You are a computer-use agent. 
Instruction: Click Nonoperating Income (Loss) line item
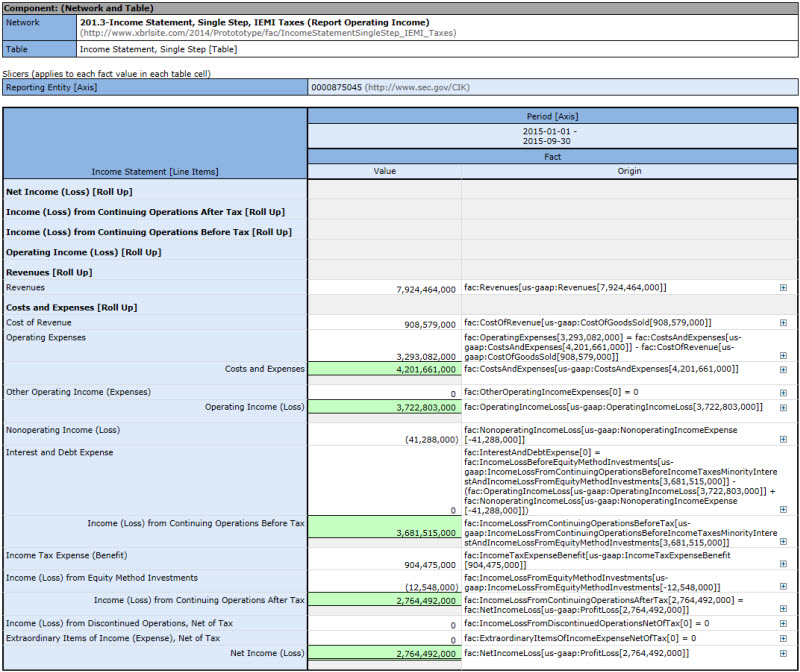63,430
